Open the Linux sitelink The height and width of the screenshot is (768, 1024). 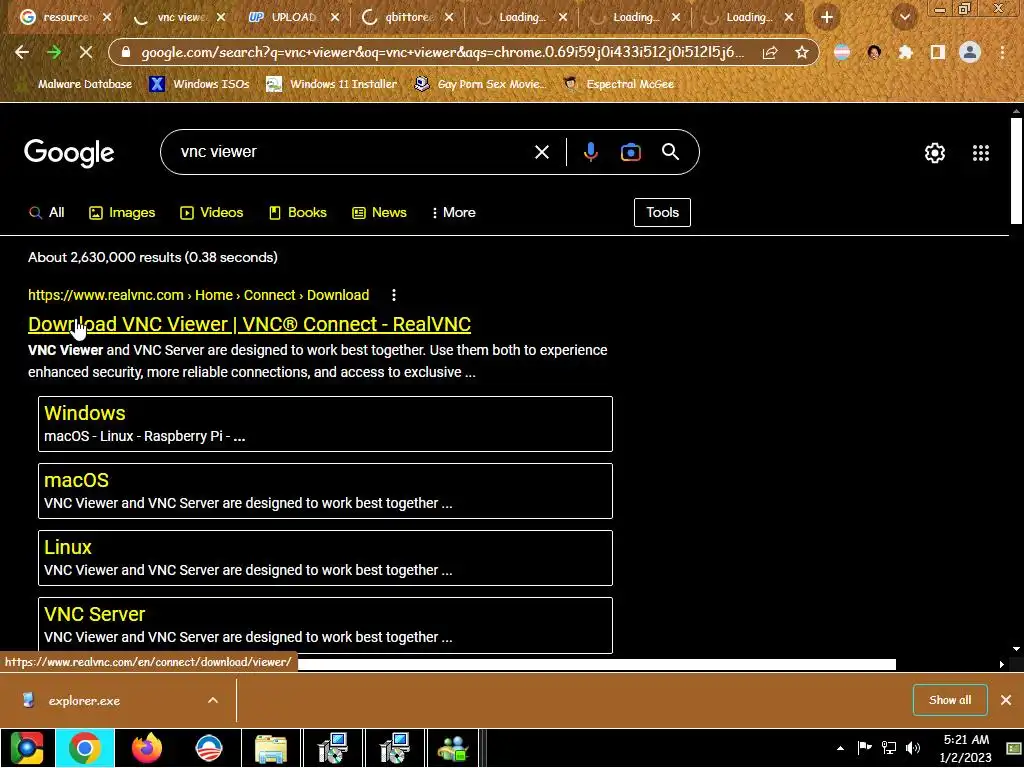coord(68,547)
